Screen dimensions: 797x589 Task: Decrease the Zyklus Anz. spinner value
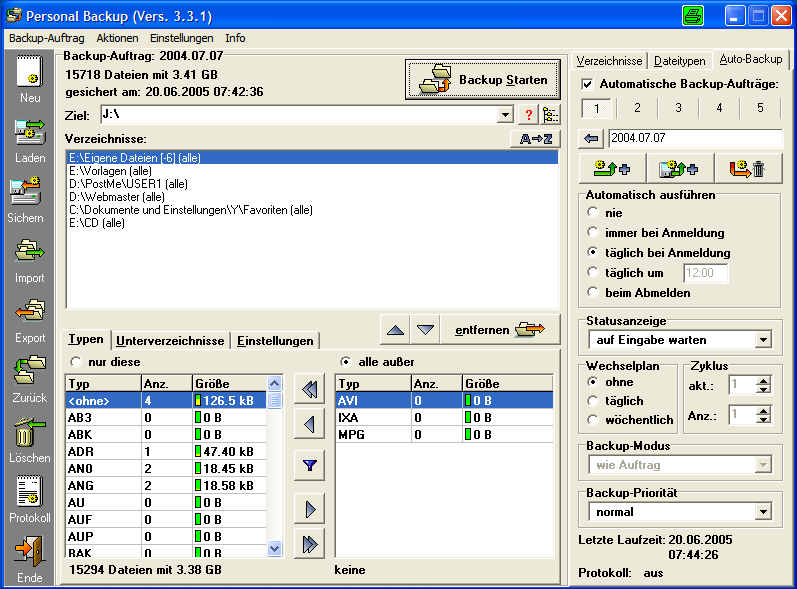(x=763, y=420)
